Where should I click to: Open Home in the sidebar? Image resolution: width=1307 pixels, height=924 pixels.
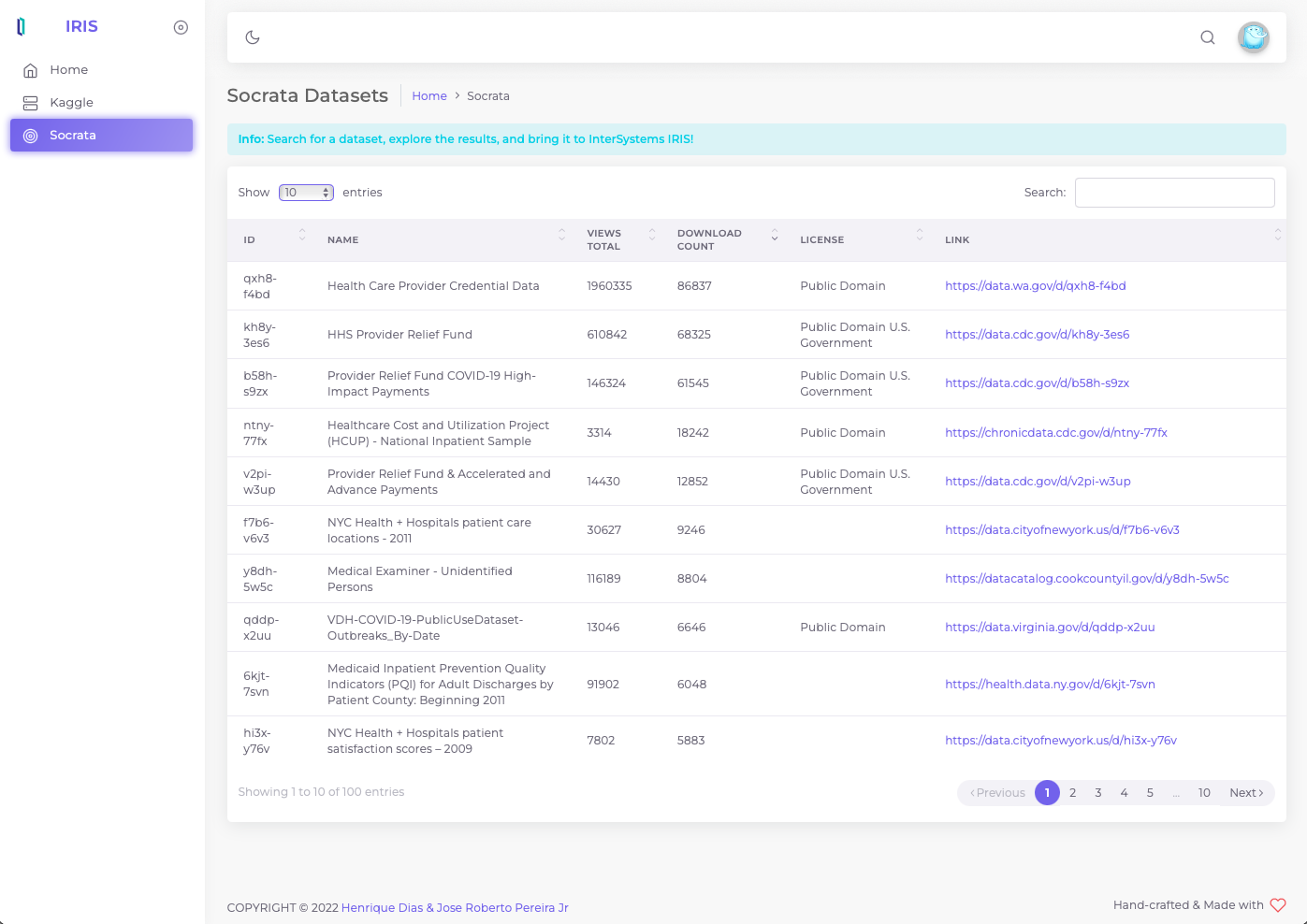coord(101,70)
